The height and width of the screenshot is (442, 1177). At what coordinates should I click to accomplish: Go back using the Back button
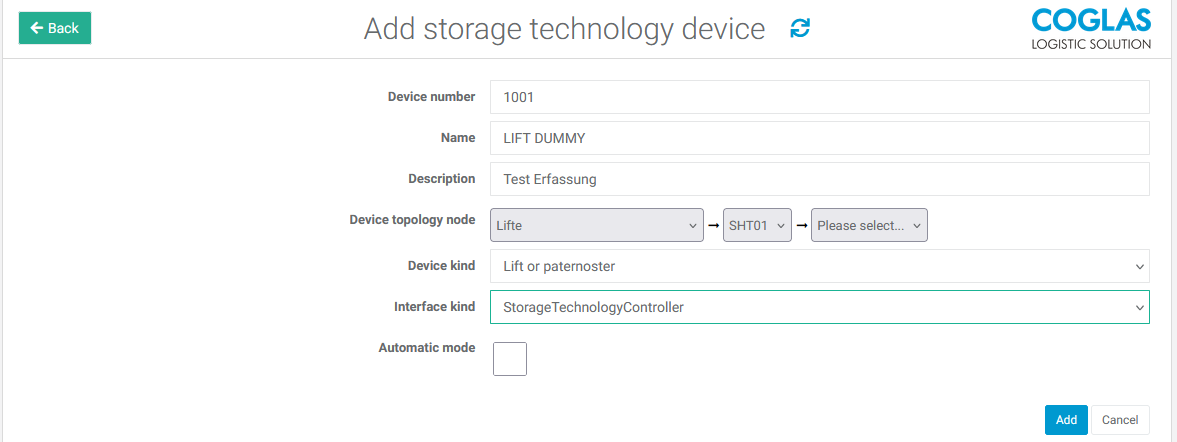point(55,28)
